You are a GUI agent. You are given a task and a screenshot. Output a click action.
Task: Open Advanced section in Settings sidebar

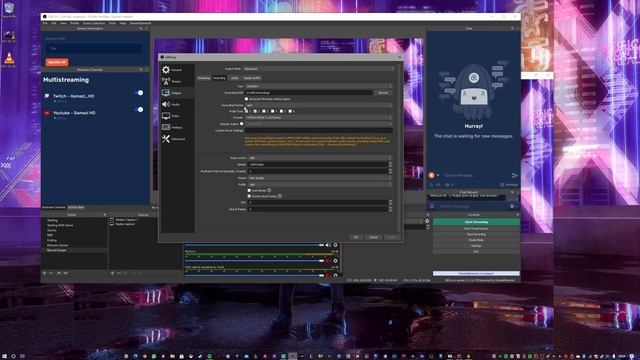click(x=177, y=139)
